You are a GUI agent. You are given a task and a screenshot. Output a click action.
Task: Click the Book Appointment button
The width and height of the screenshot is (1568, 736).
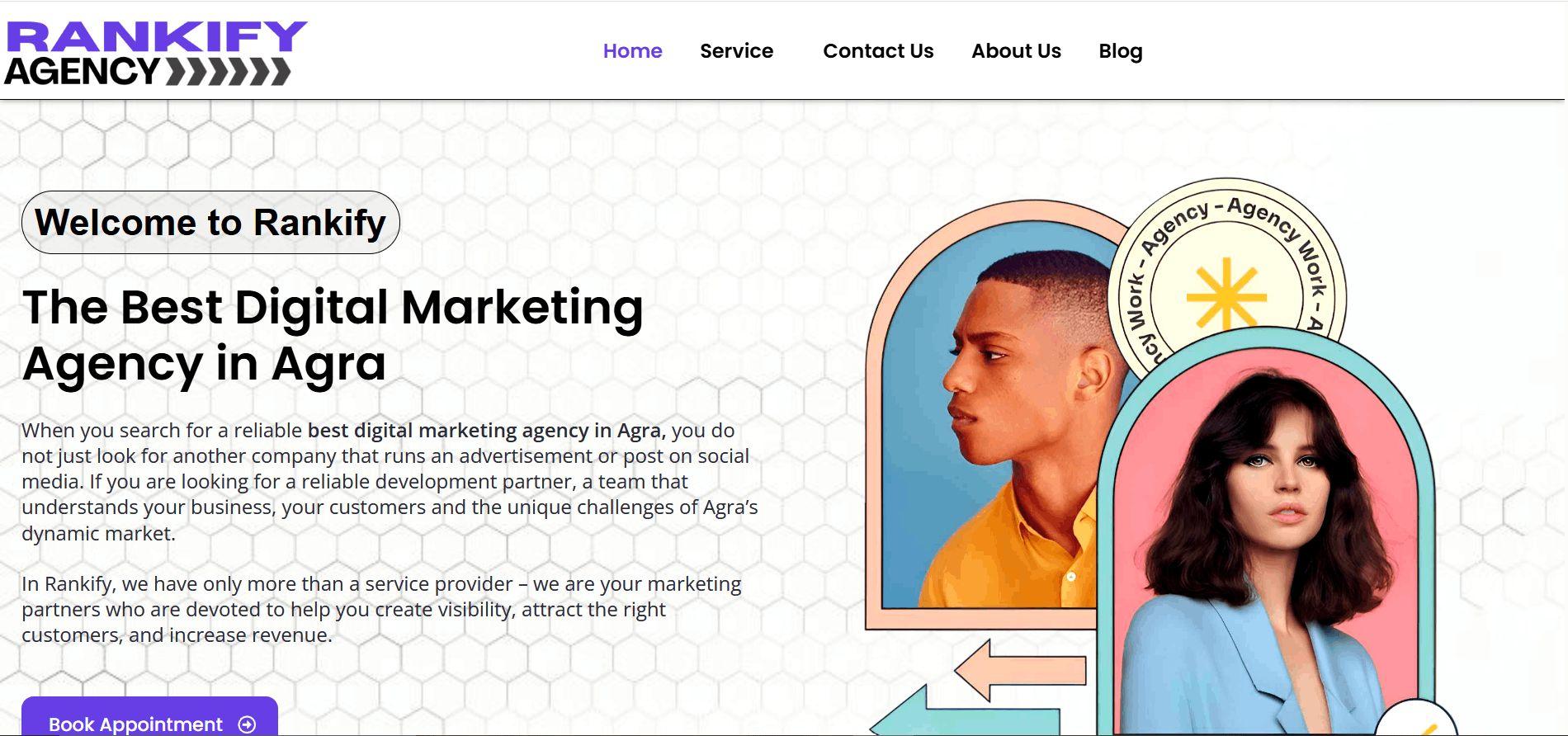(136, 722)
